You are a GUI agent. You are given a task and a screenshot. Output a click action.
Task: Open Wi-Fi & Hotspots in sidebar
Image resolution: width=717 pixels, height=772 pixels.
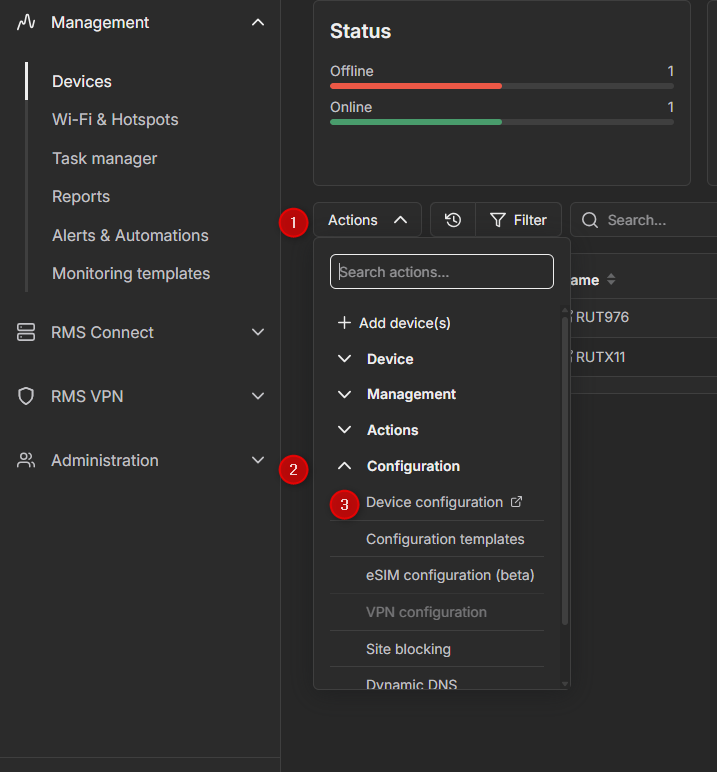point(115,119)
